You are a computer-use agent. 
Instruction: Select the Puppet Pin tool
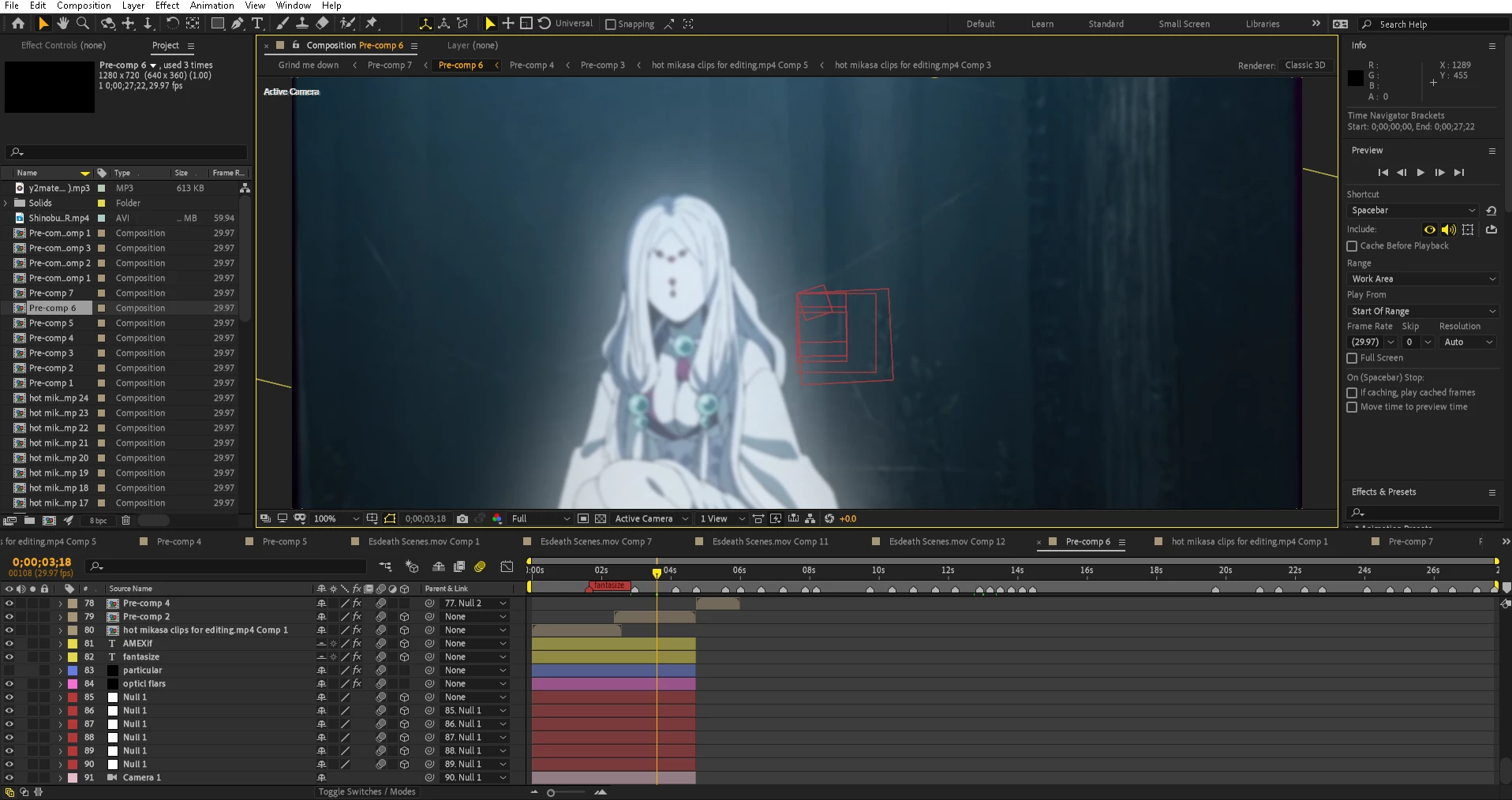point(372,24)
